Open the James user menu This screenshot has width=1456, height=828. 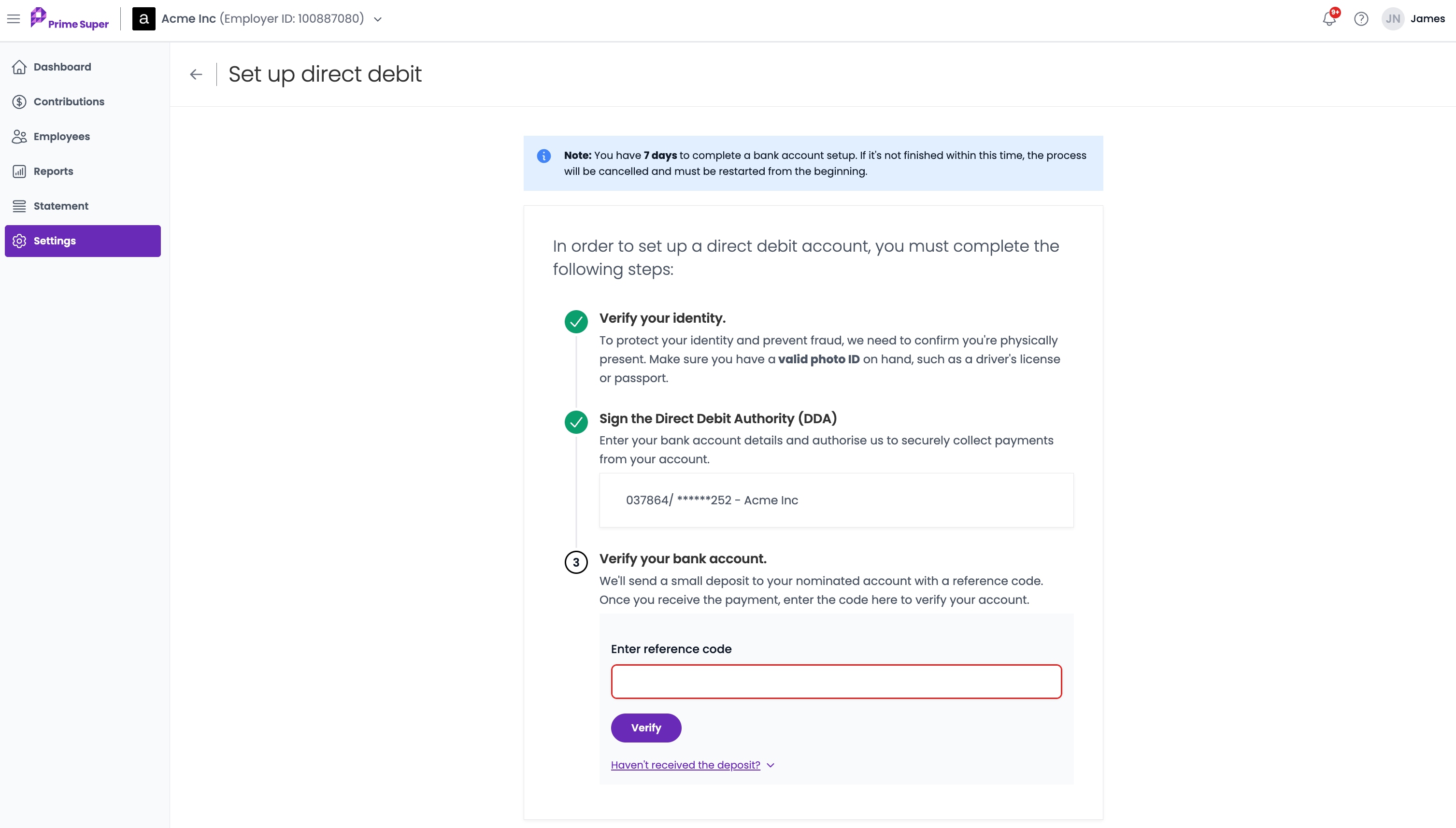click(x=1427, y=19)
